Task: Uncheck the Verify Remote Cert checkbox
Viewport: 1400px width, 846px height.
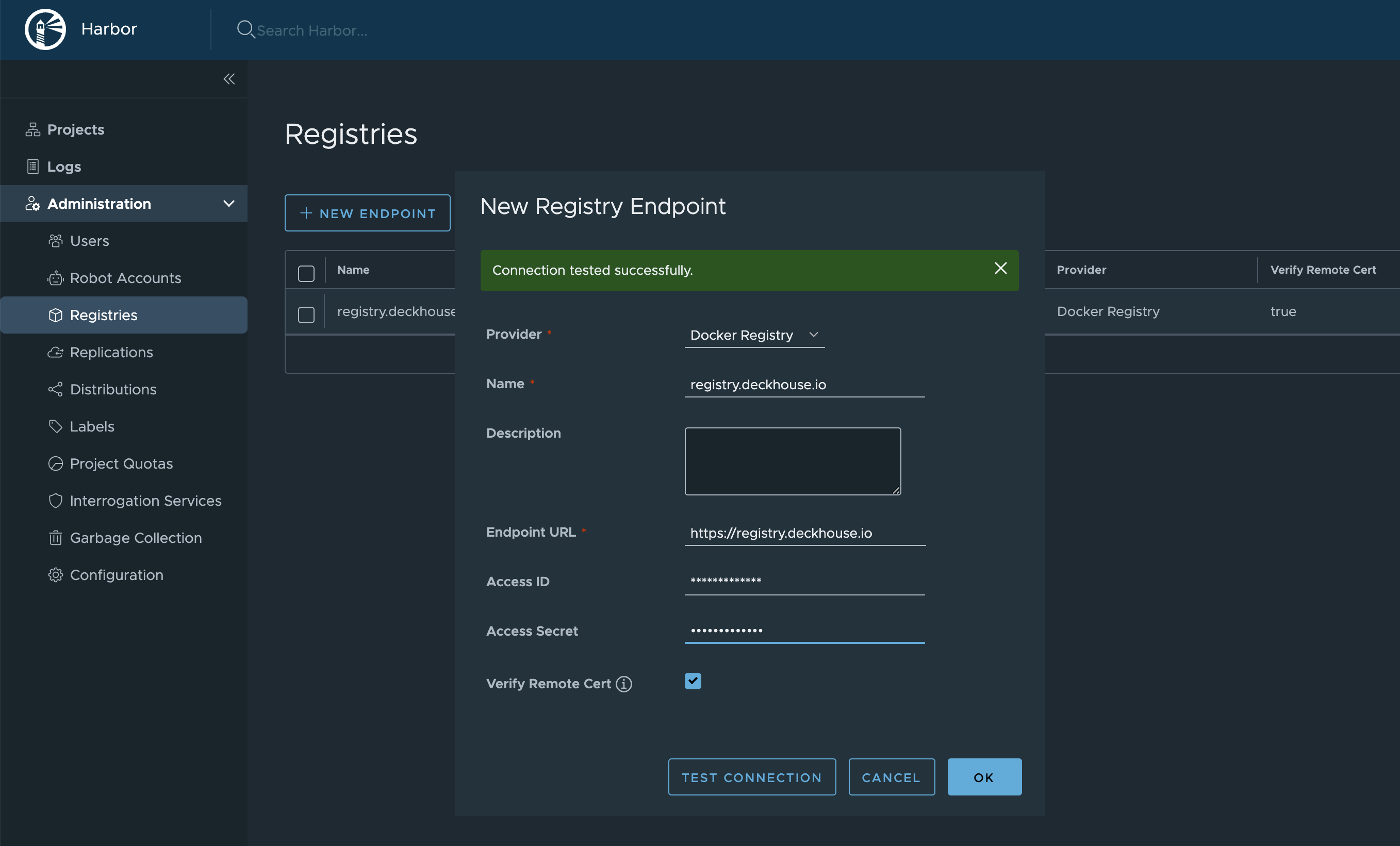Action: coord(692,681)
